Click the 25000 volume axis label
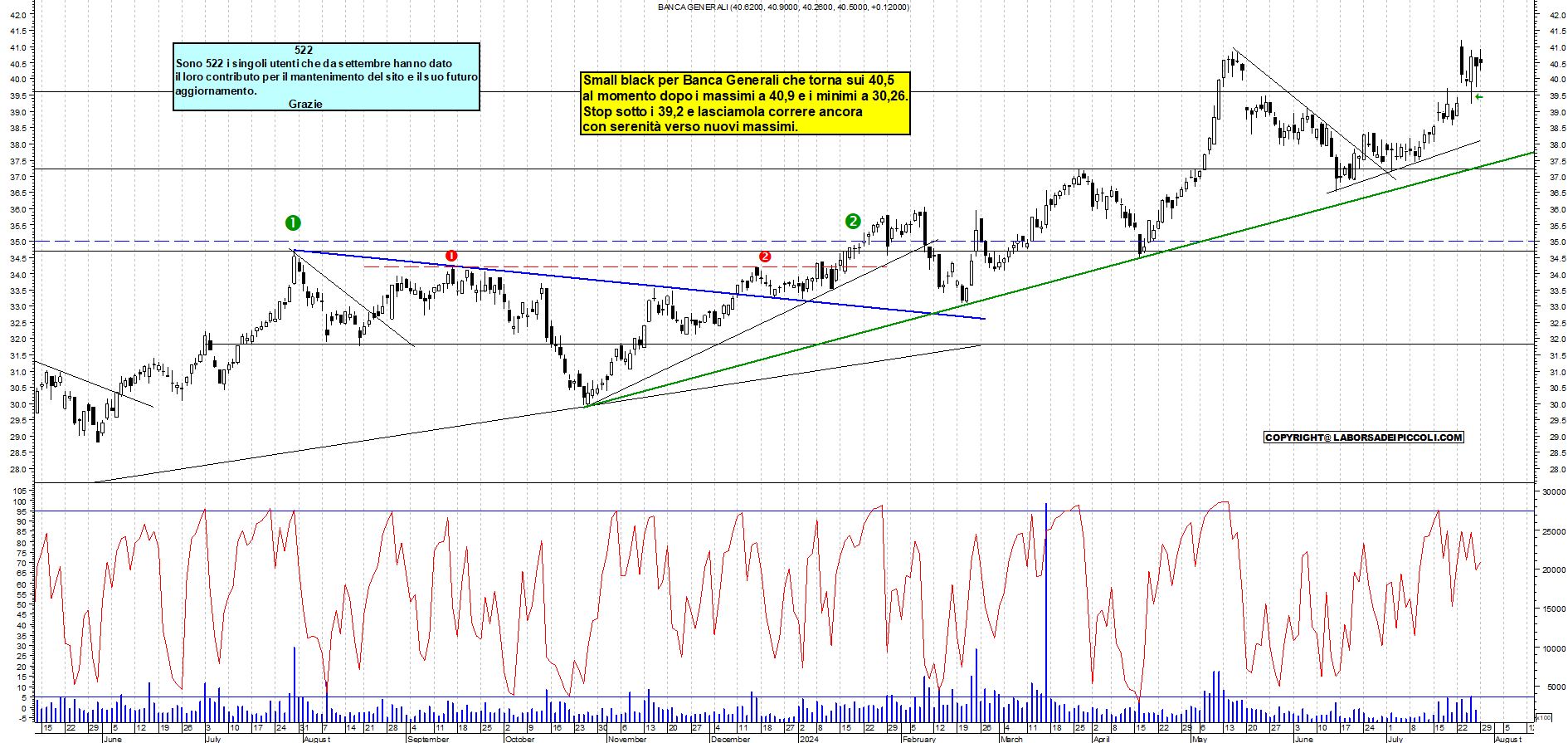This screenshot has width=1568, height=743. pos(1554,531)
